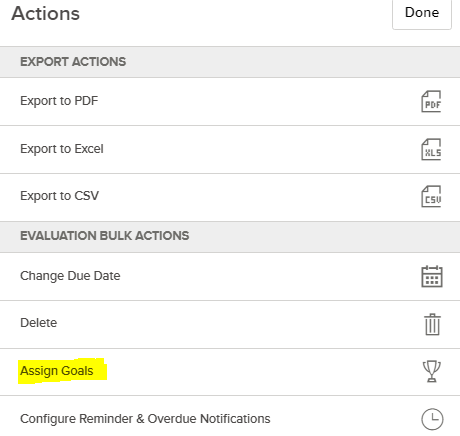Image resolution: width=460 pixels, height=436 pixels.
Task: Click the XLS spreadsheet file icon
Action: [x=431, y=149]
